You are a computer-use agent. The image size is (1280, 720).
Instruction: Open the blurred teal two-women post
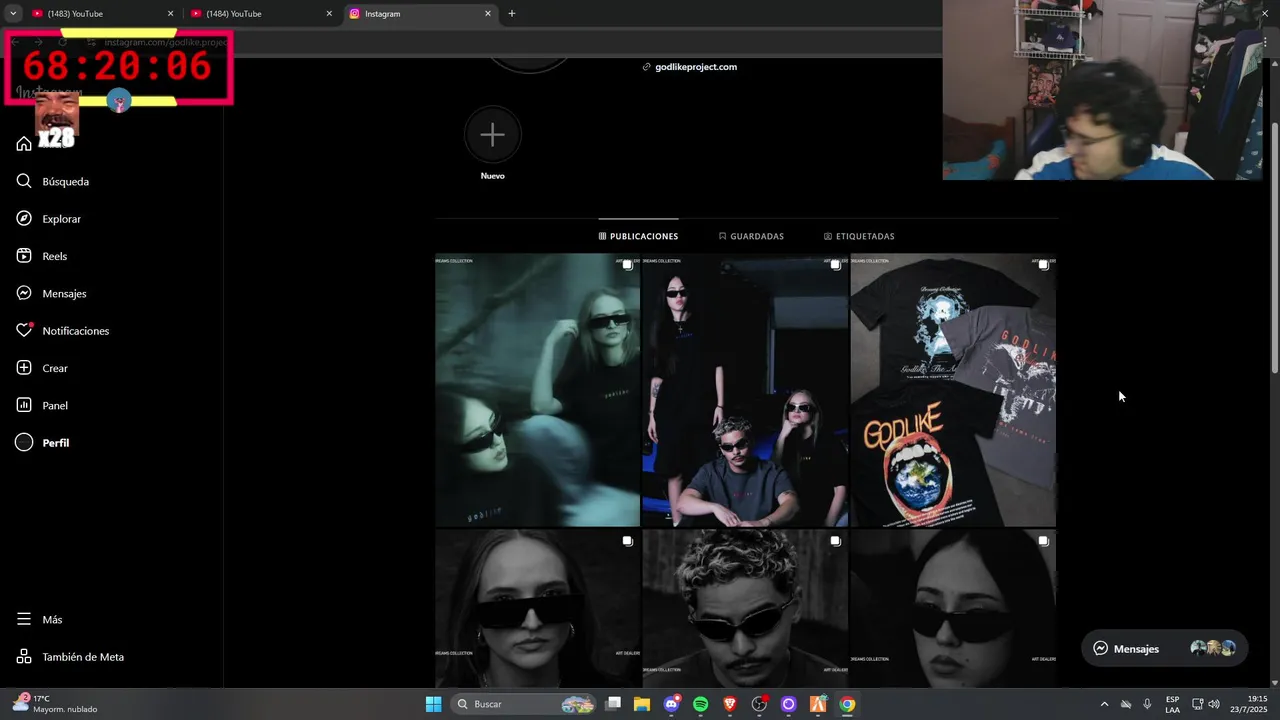(537, 390)
